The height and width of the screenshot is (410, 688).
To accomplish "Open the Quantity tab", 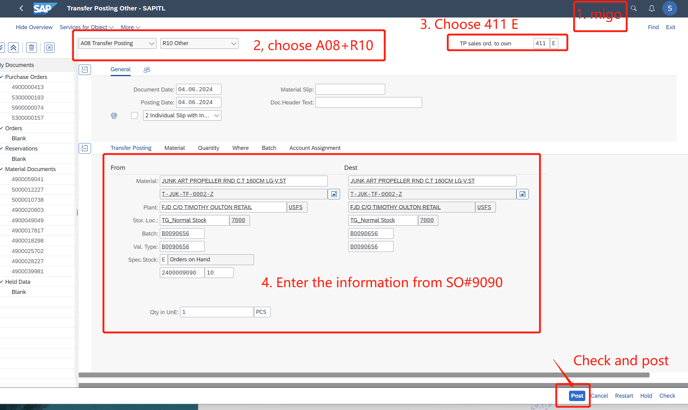I will [208, 148].
